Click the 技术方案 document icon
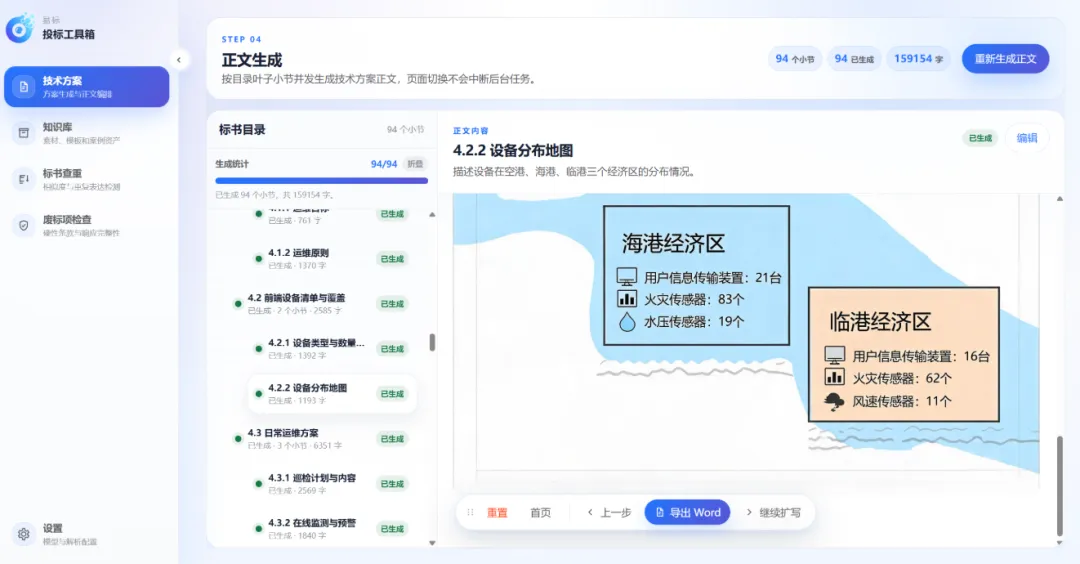Viewport: 1080px width, 564px height. (x=23, y=87)
